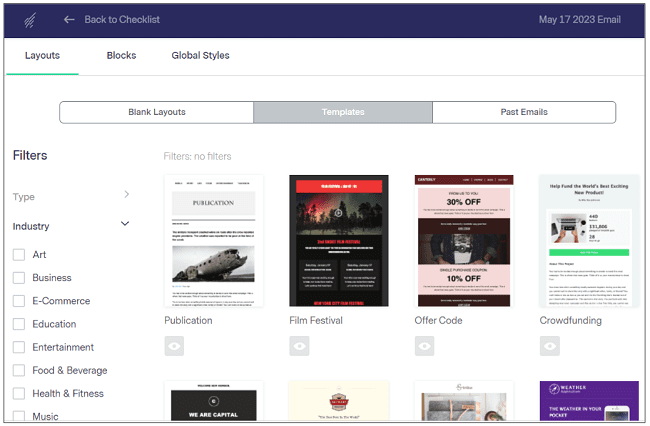Check the Art industry checkbox
Image resolution: width=650 pixels, height=426 pixels.
[19, 255]
